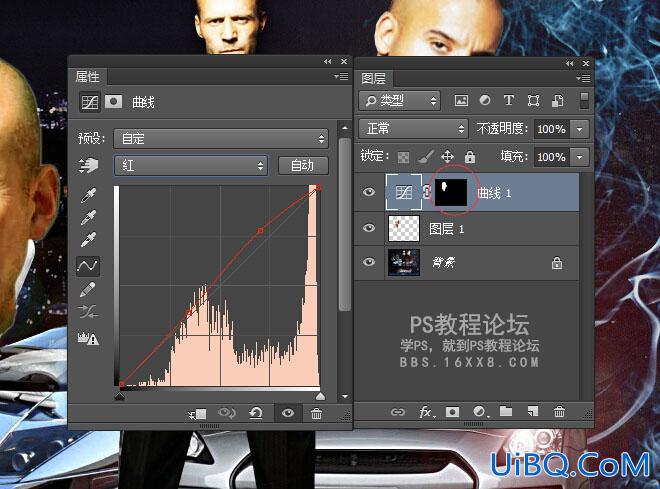Viewport: 660px width, 489px height.
Task: Select the mask icon in Properties panel
Action: (x=114, y=101)
